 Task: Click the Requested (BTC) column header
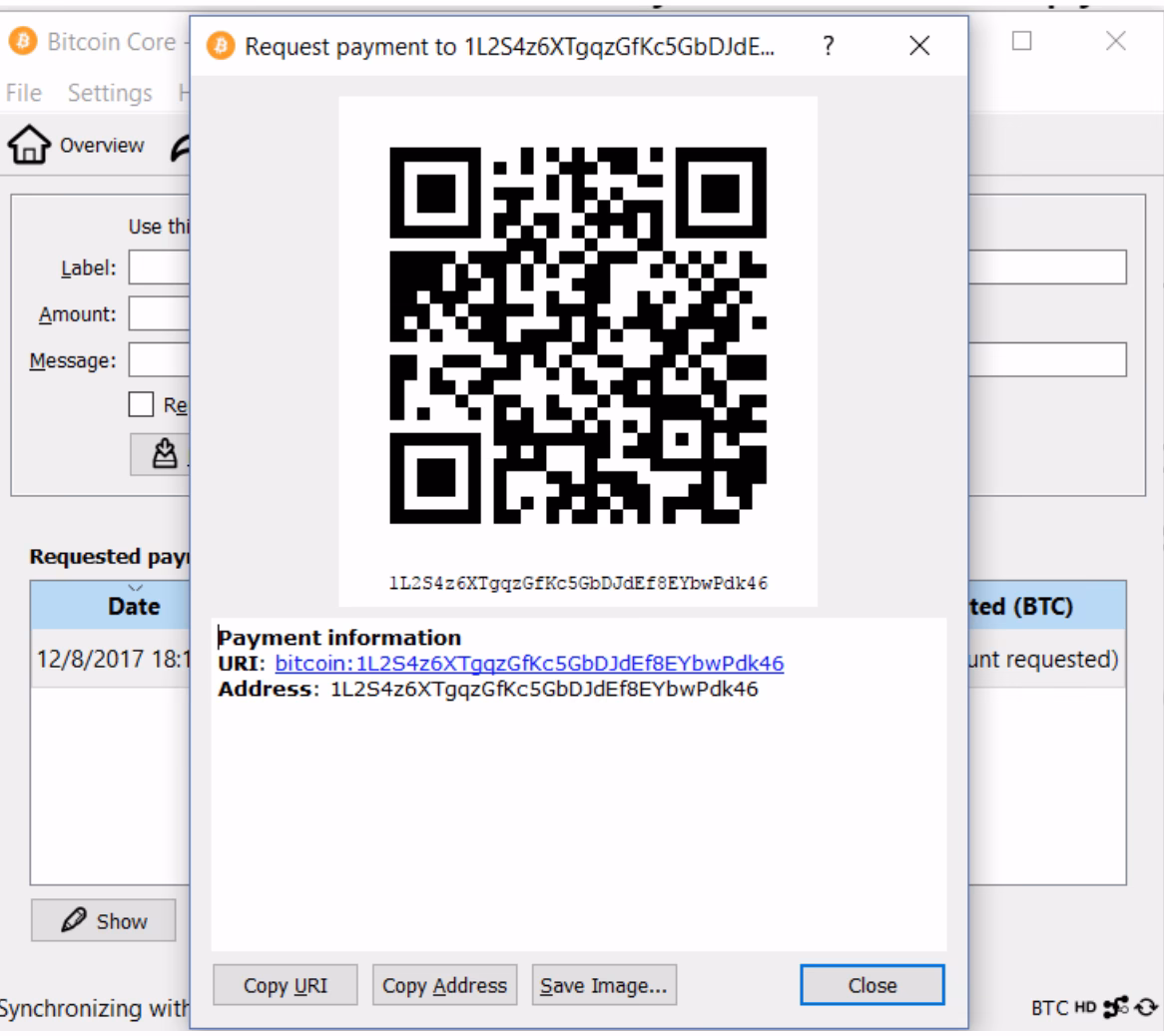click(1047, 606)
